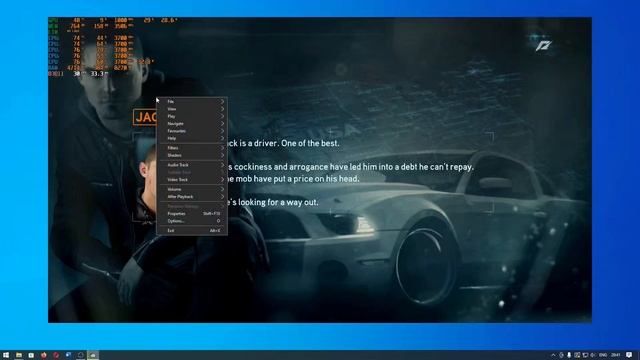Open the Audio Track submenu
This screenshot has width=640, height=360.
192,165
